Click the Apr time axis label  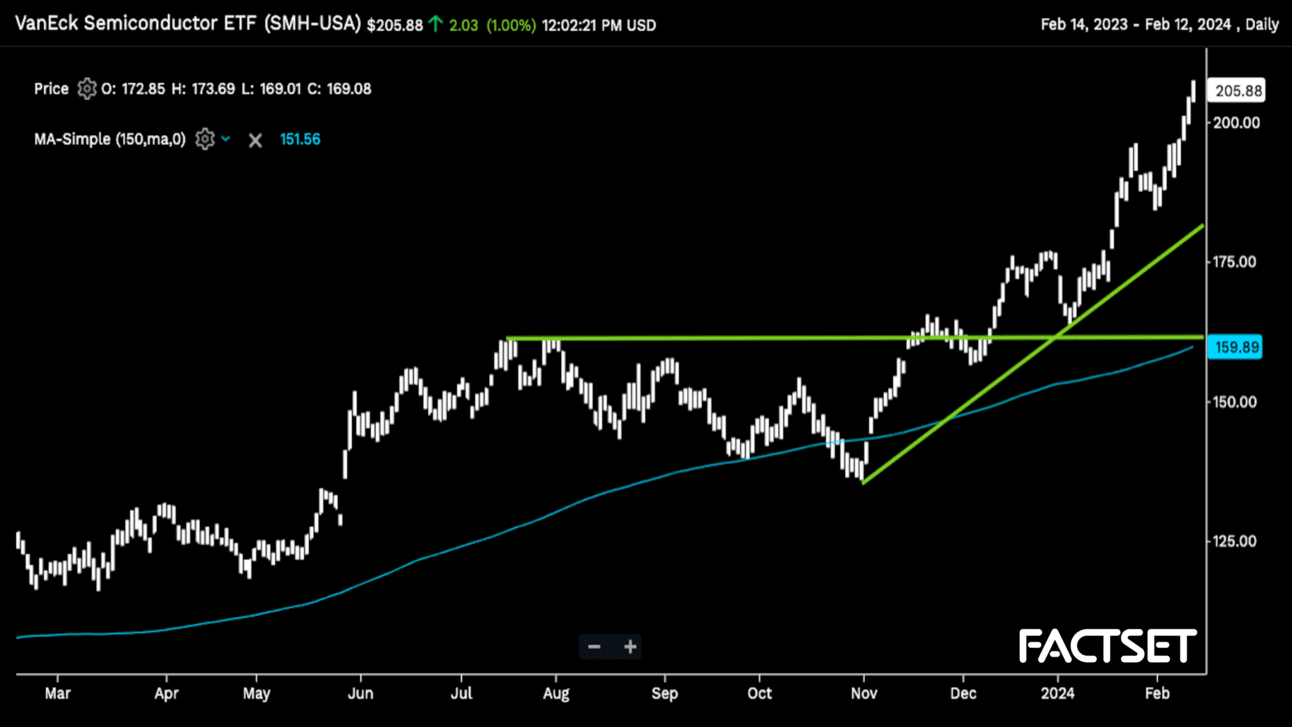pos(167,693)
